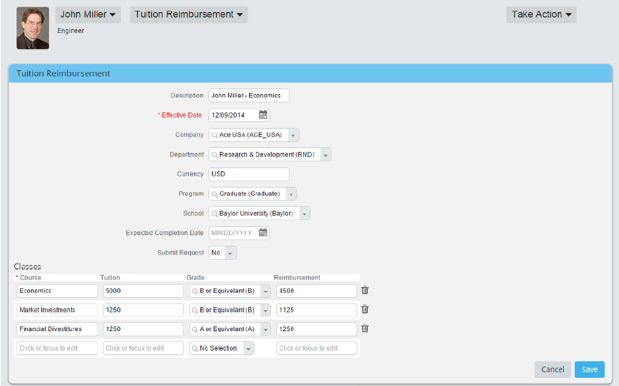Edit the reimbursement field showing 4500
Viewport: 619px width, 386px height.
(317, 291)
